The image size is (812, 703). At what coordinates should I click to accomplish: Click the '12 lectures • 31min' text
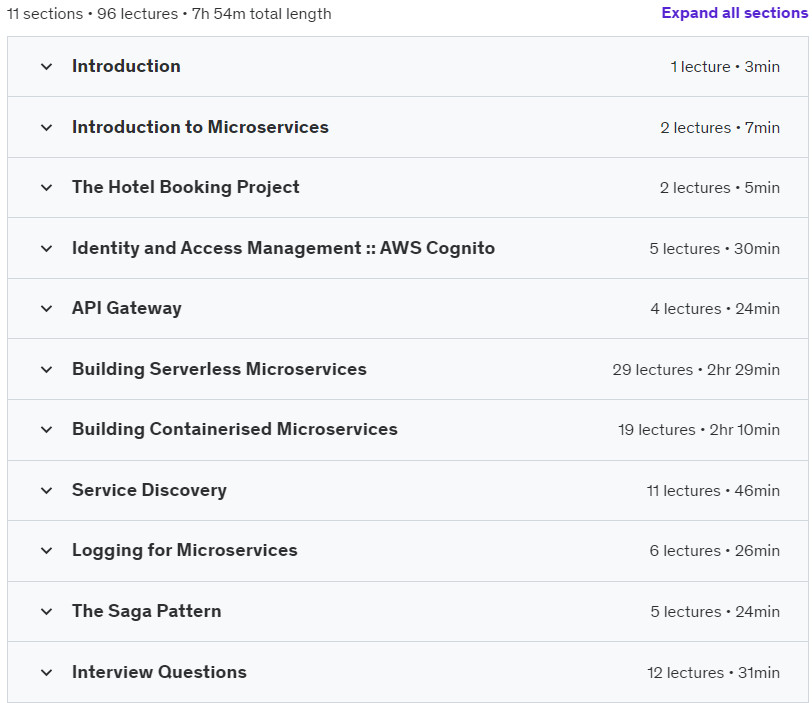(x=714, y=672)
